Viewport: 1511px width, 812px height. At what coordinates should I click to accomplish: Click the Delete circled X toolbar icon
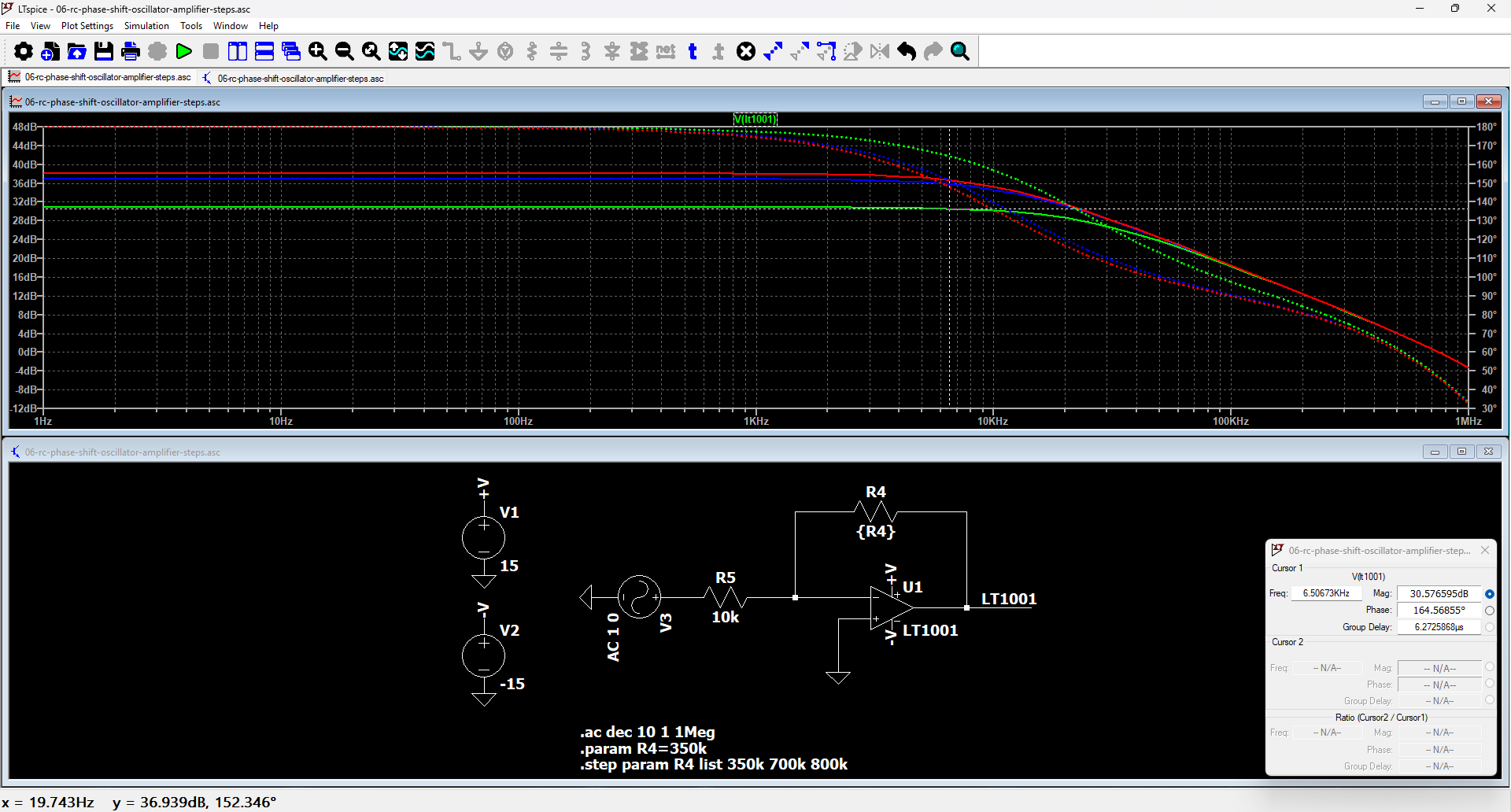click(746, 52)
